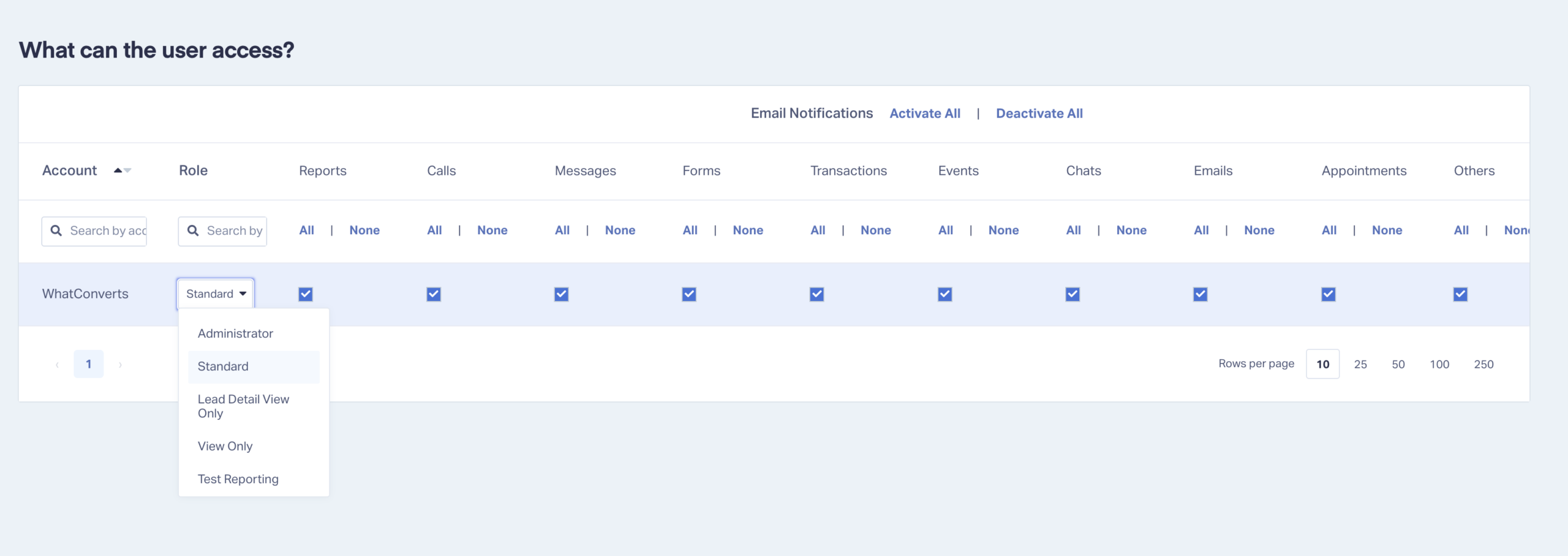Click Activate All email notifications
1568x556 pixels.
925,113
